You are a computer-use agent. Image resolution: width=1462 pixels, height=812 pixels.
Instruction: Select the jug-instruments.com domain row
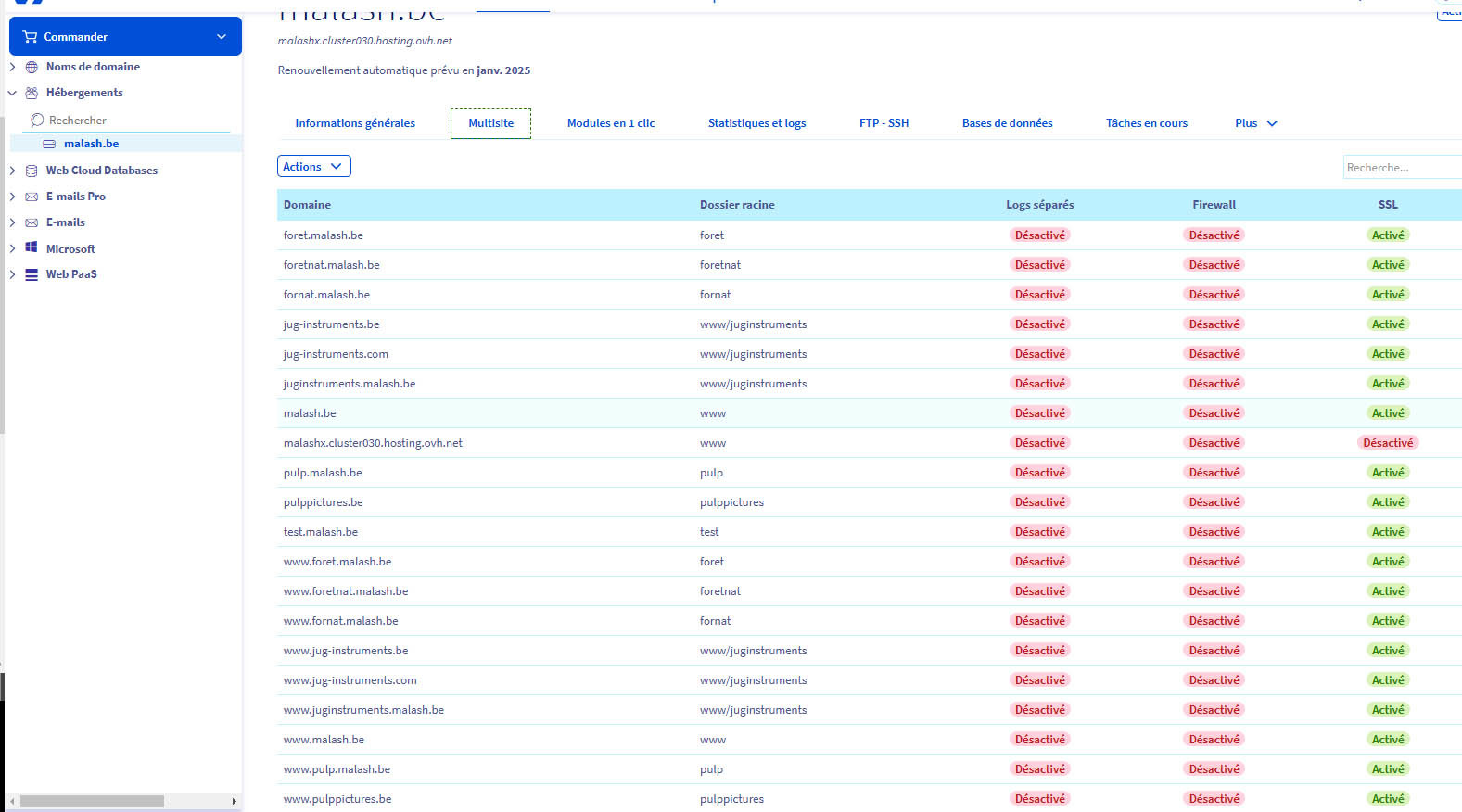[x=336, y=354]
